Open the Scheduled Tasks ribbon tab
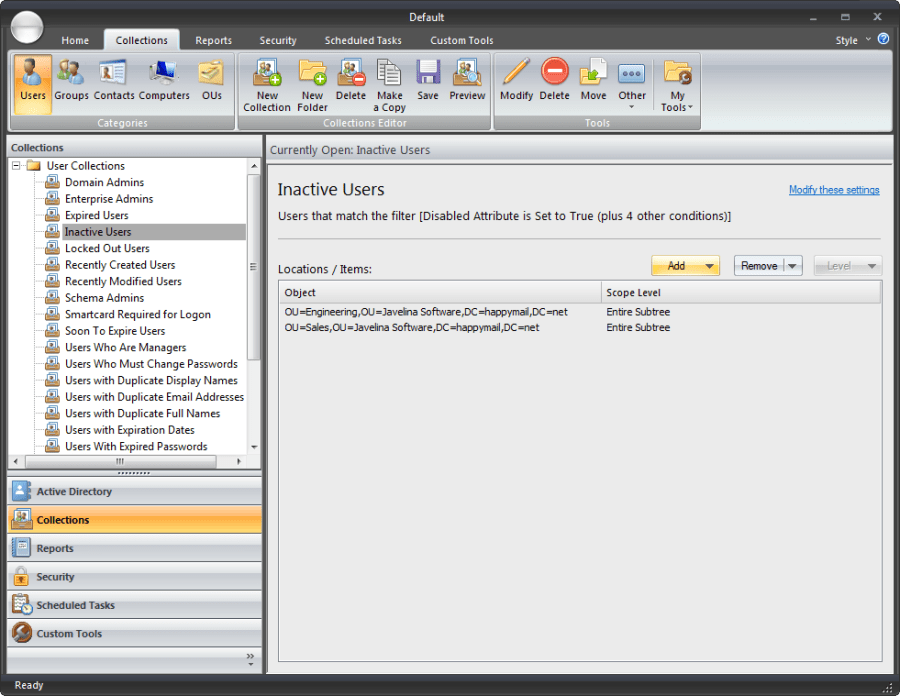This screenshot has width=900, height=696. pyautogui.click(x=363, y=40)
